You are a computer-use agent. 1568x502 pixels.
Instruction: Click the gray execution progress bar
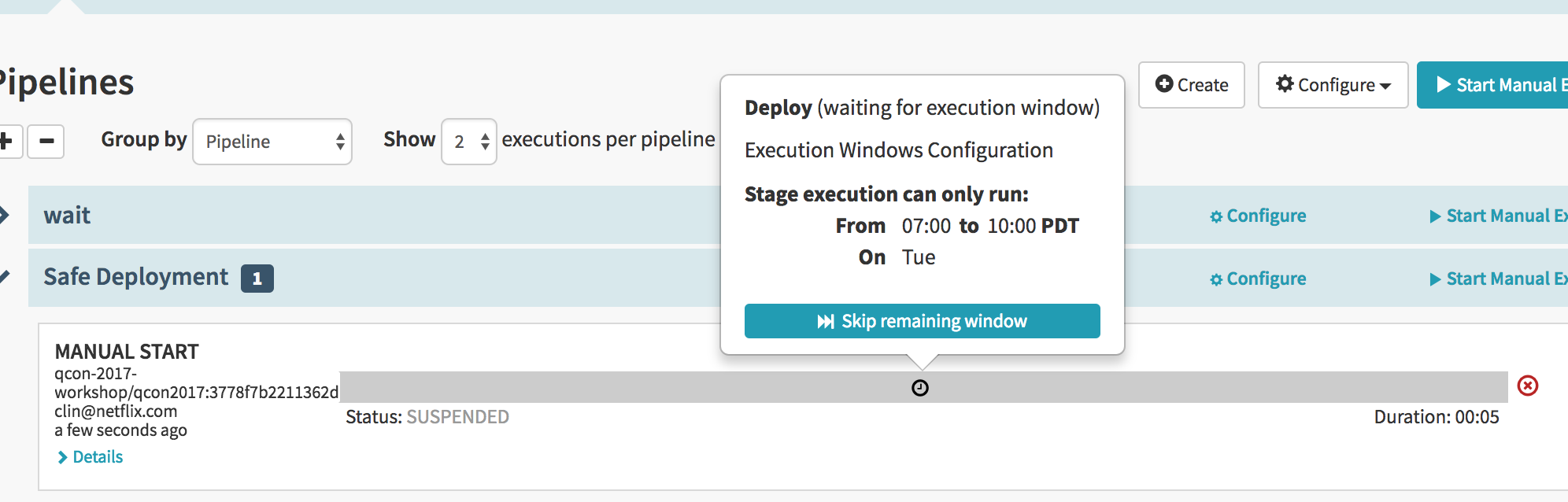(923, 387)
